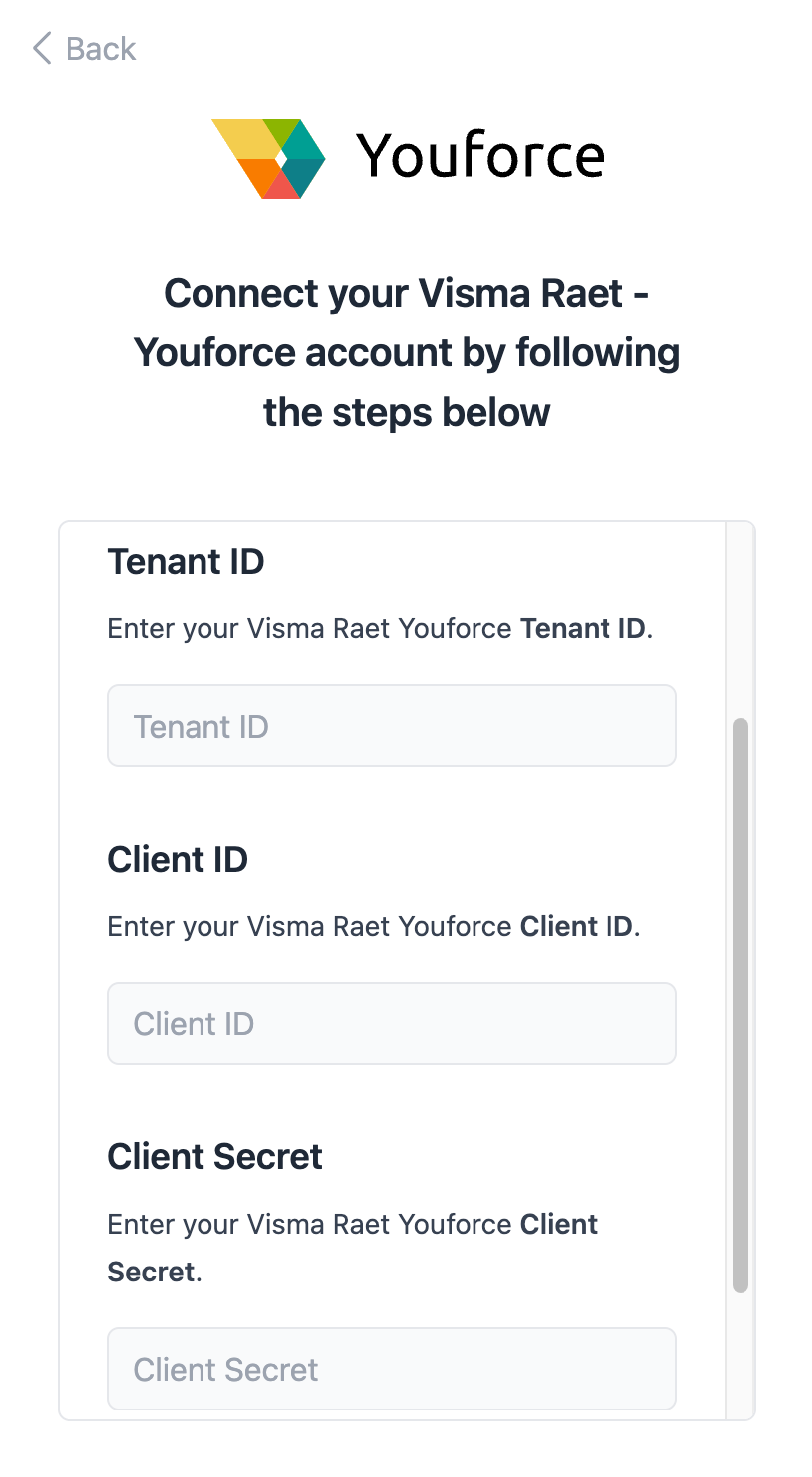Click the scrollbar track above the thumb
The width and height of the screenshot is (812, 1477).
click(740, 617)
